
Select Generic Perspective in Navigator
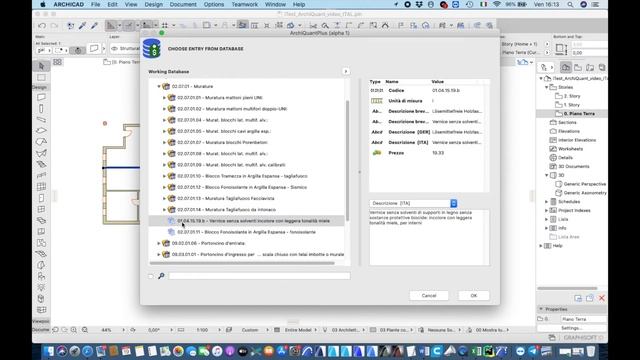(x=584, y=184)
